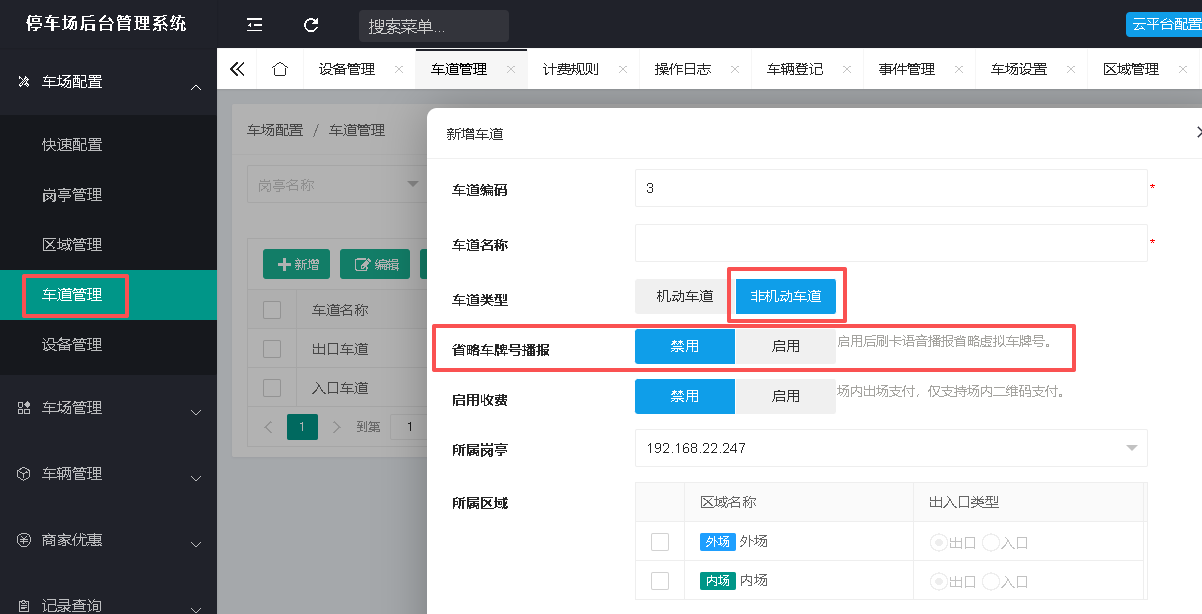Go to next page arrow in pagination
This screenshot has height=614, width=1202.
click(336, 427)
